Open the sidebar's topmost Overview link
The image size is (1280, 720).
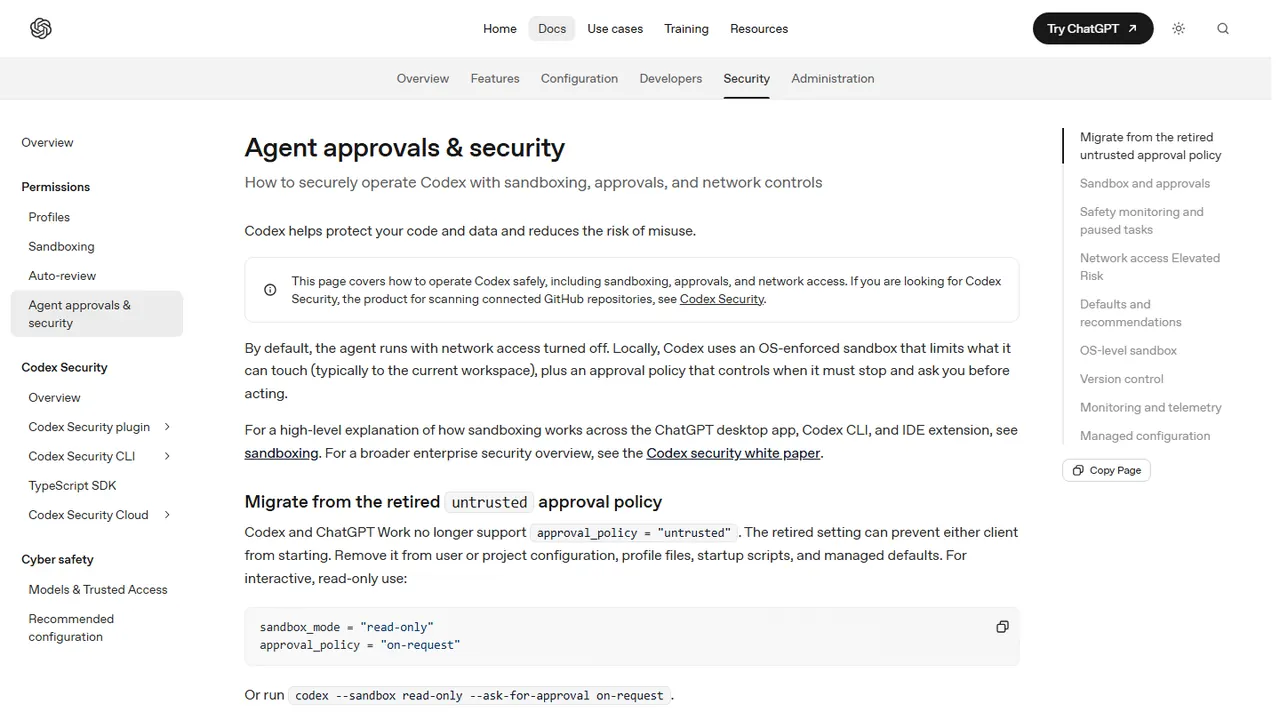[47, 143]
